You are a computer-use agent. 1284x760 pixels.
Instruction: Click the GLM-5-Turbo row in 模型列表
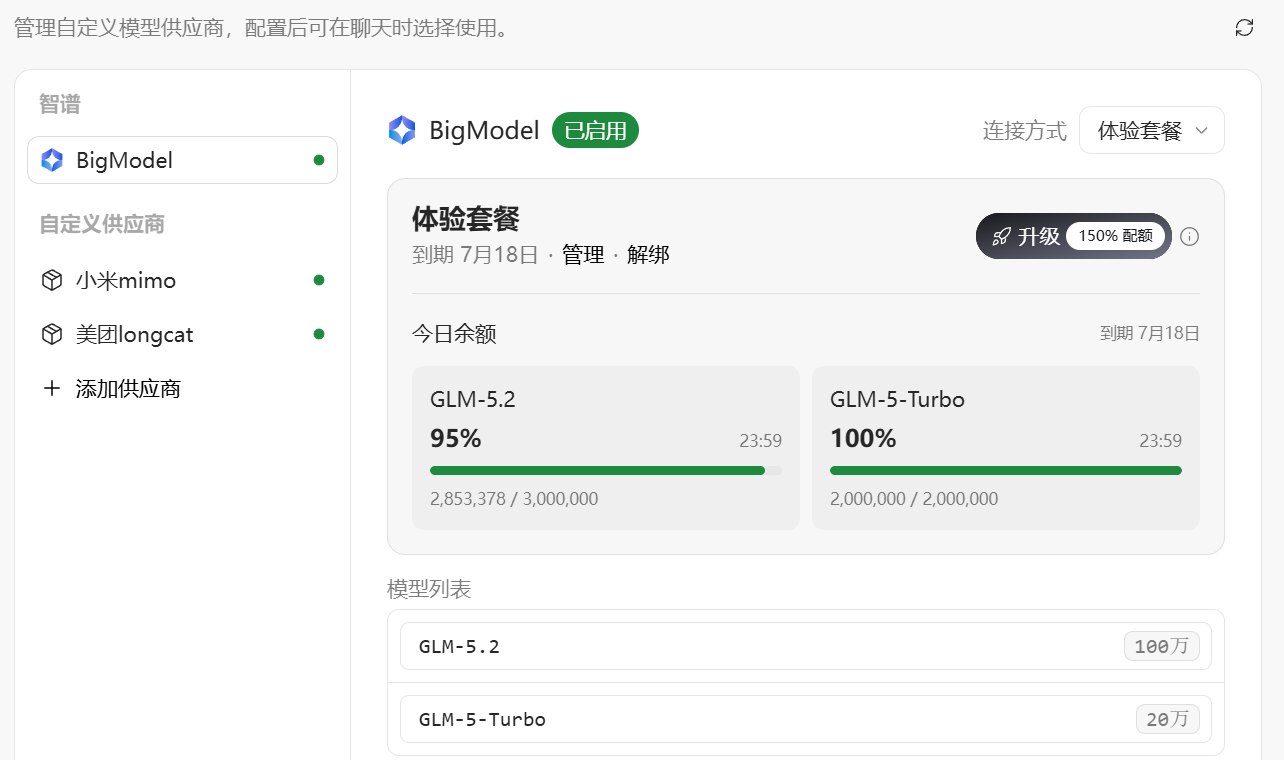click(x=806, y=719)
